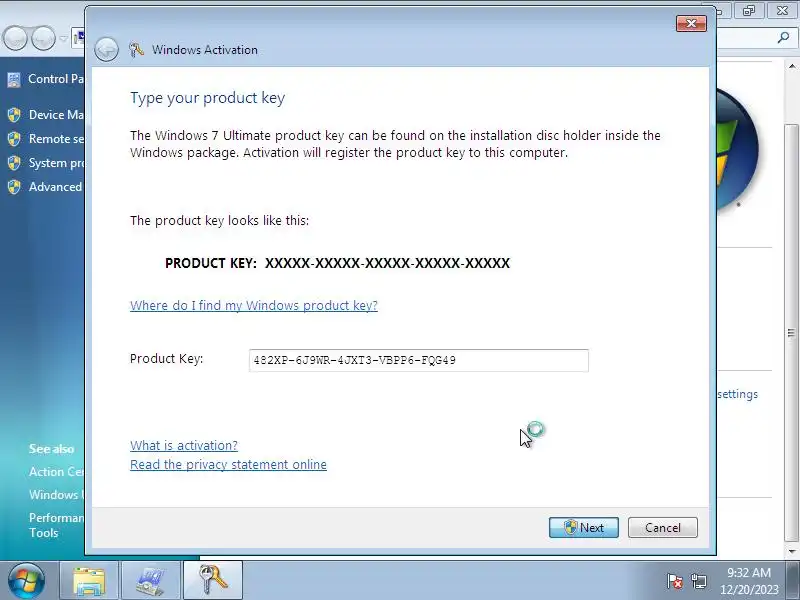Click the Advanced system settings shield icon
Image resolution: width=800 pixels, height=600 pixels.
[x=14, y=187]
